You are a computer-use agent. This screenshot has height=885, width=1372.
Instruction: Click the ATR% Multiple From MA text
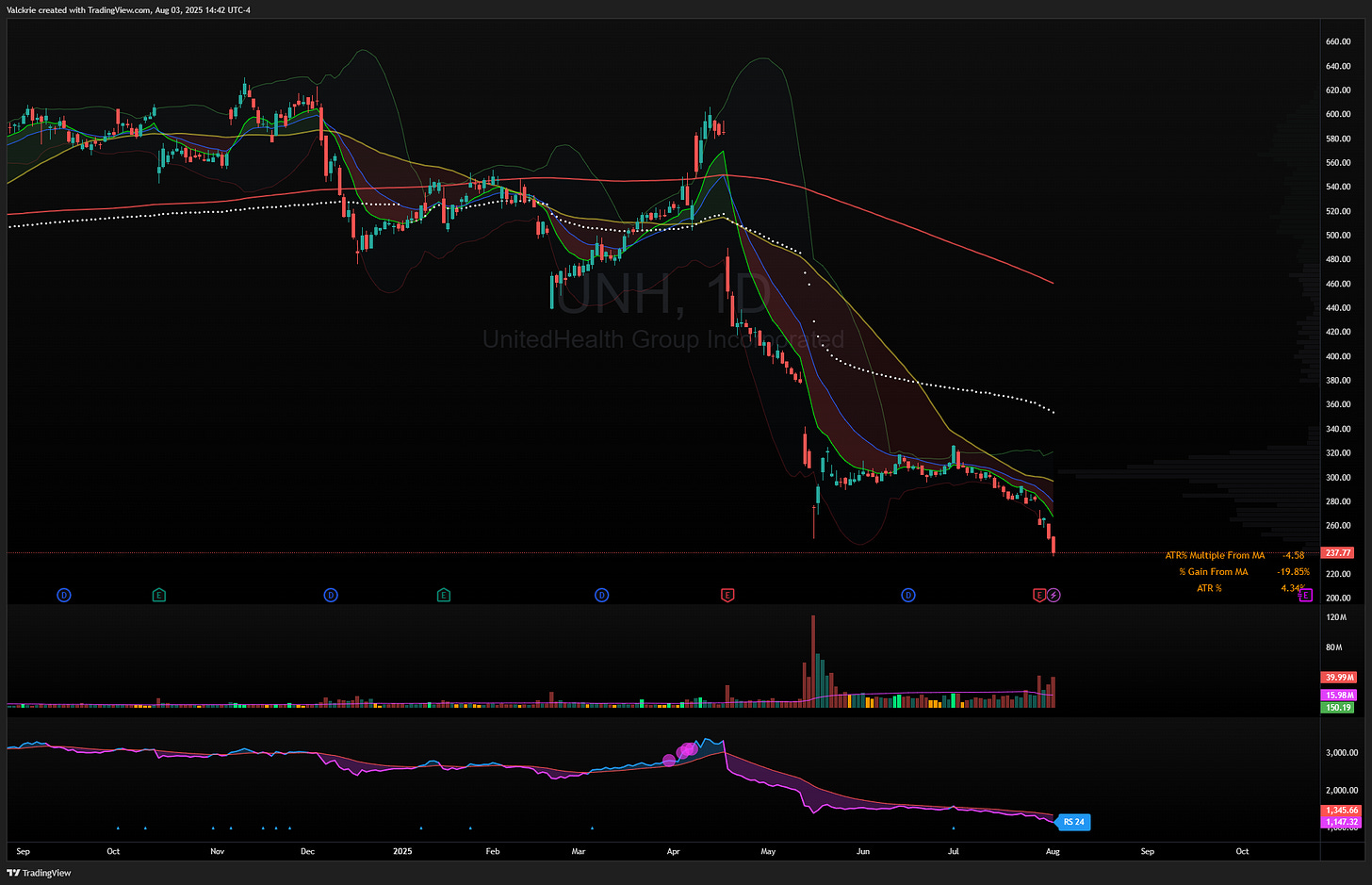[1215, 555]
